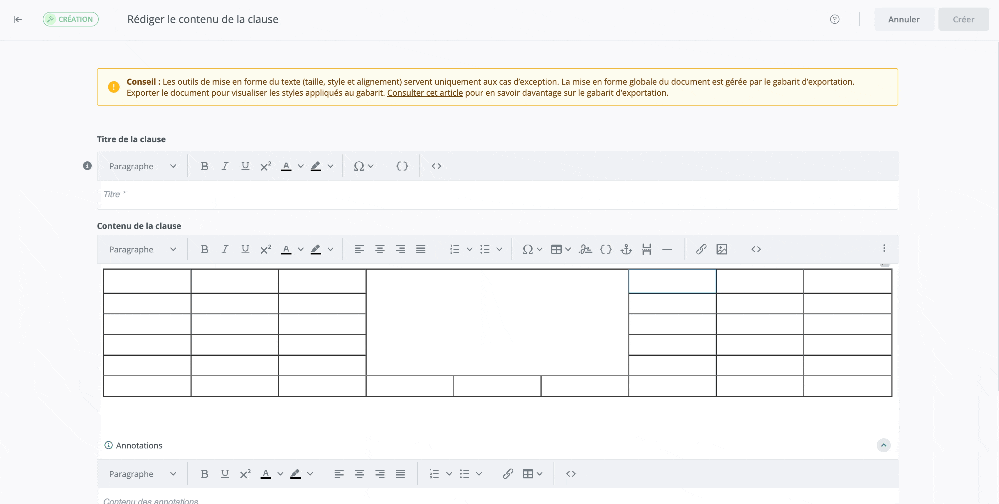The width and height of the screenshot is (999, 504).
Task: Click the help icon next to Annuler
Action: pyautogui.click(x=835, y=19)
